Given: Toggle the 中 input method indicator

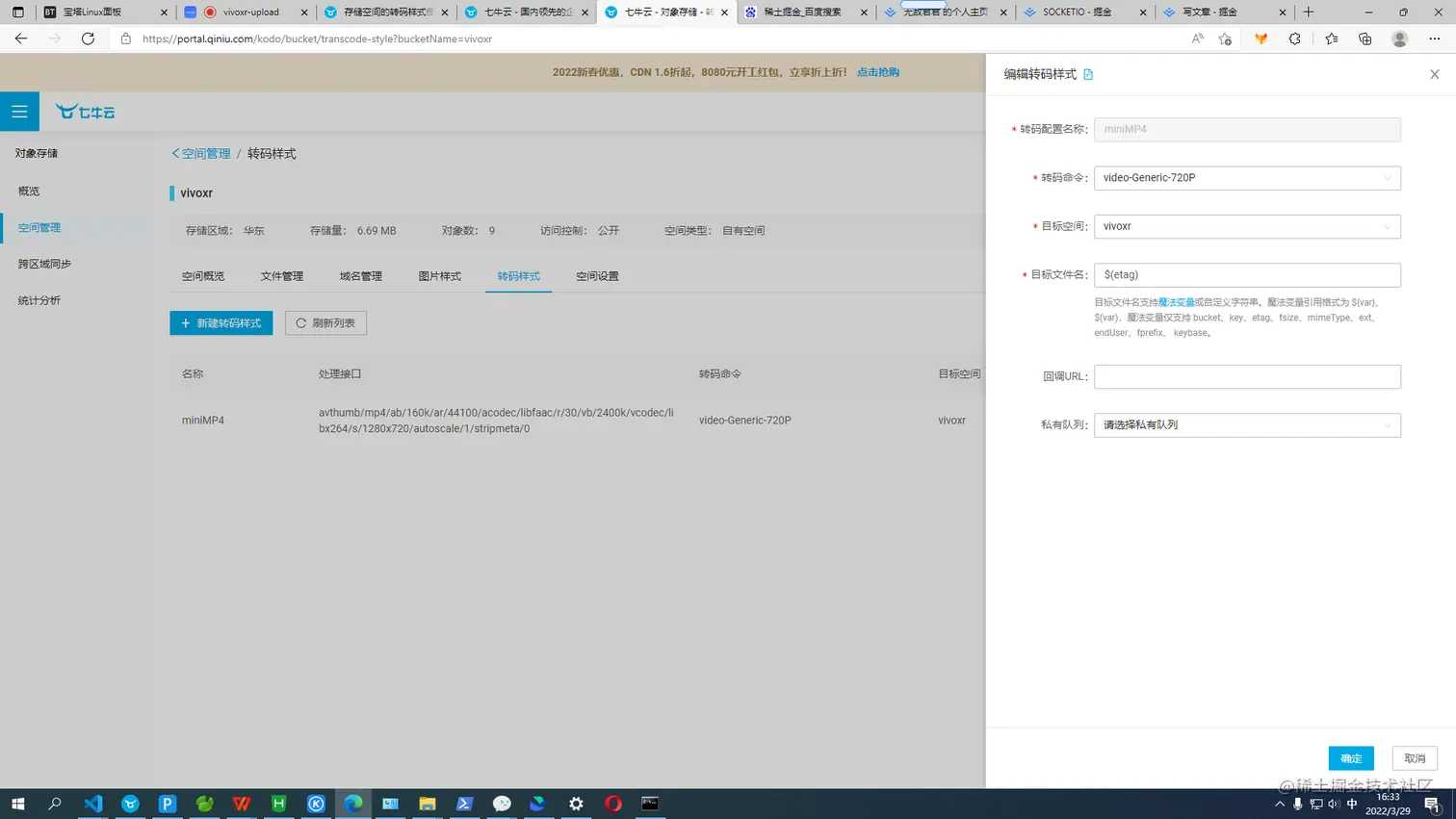Looking at the screenshot, I should (1352, 805).
